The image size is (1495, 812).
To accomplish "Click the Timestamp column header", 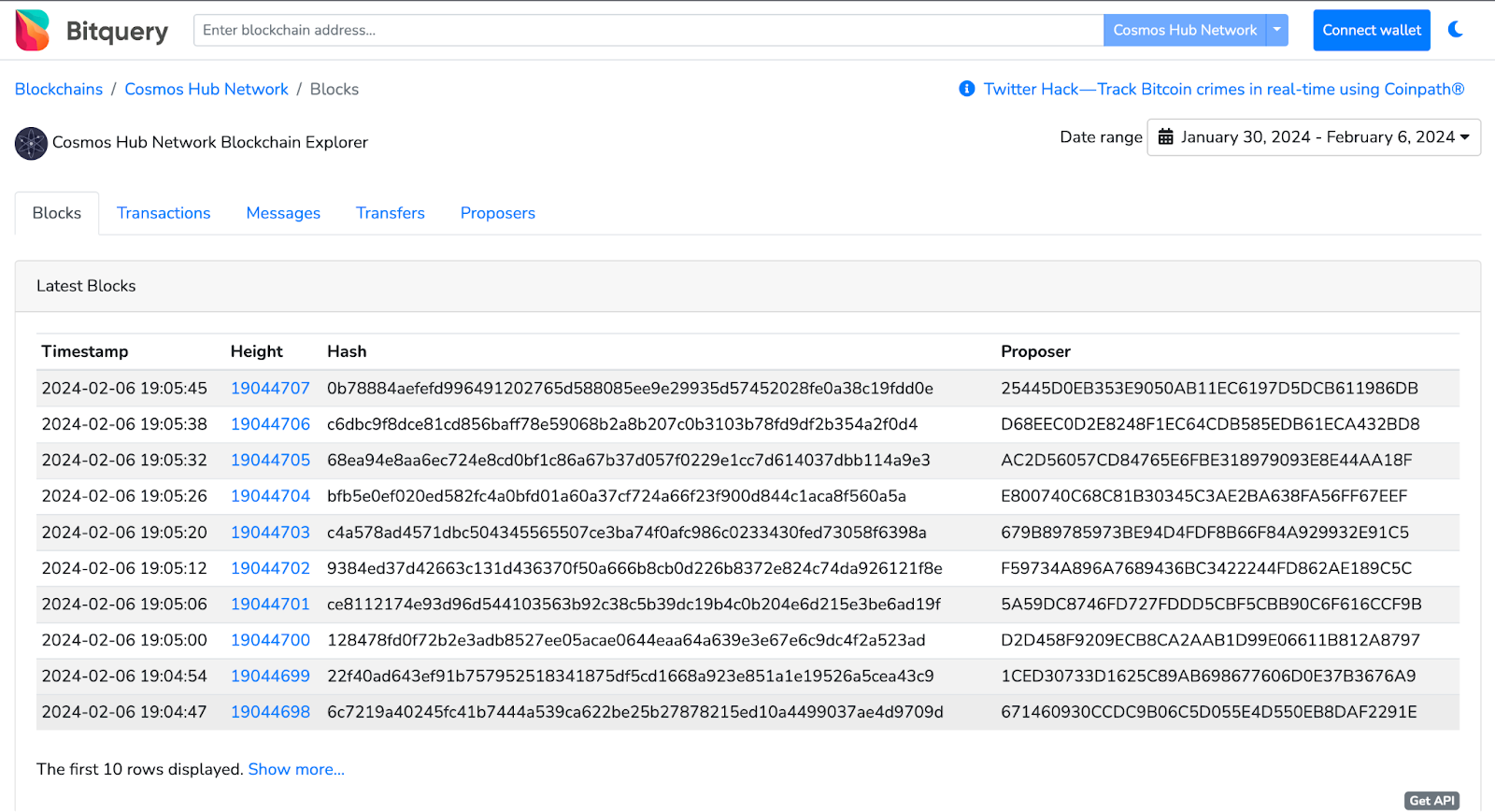I will (x=85, y=351).
